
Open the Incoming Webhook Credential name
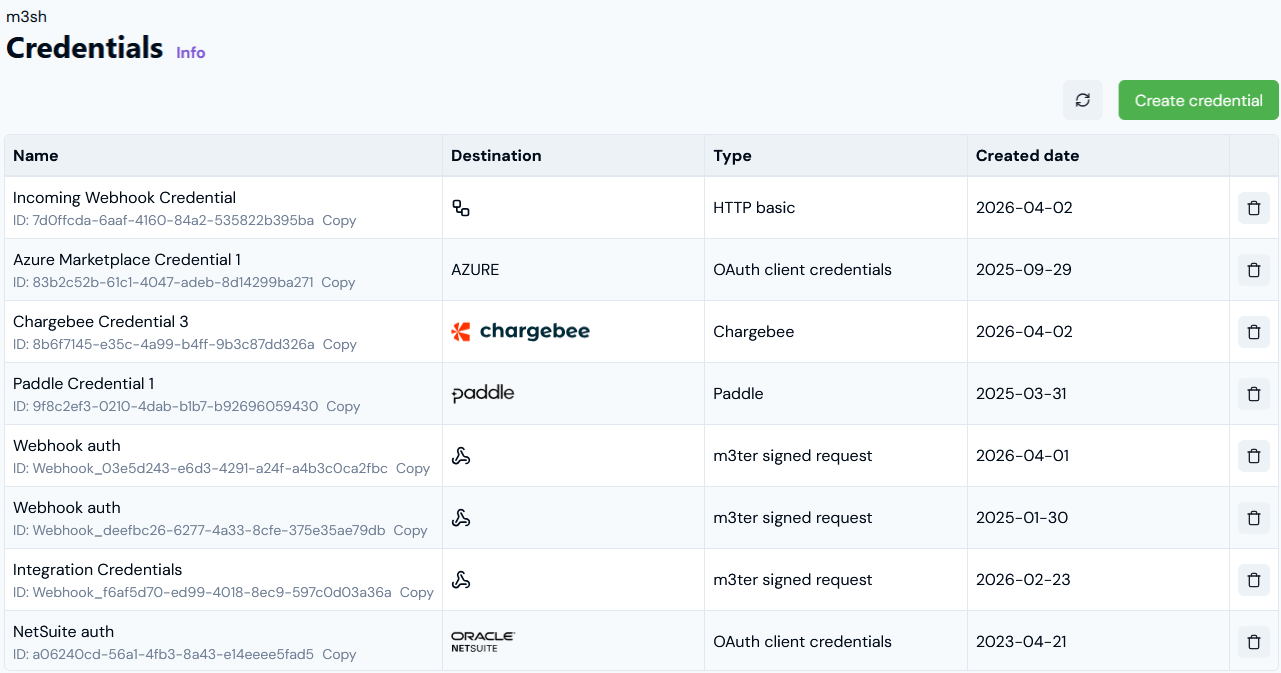[x=124, y=198]
